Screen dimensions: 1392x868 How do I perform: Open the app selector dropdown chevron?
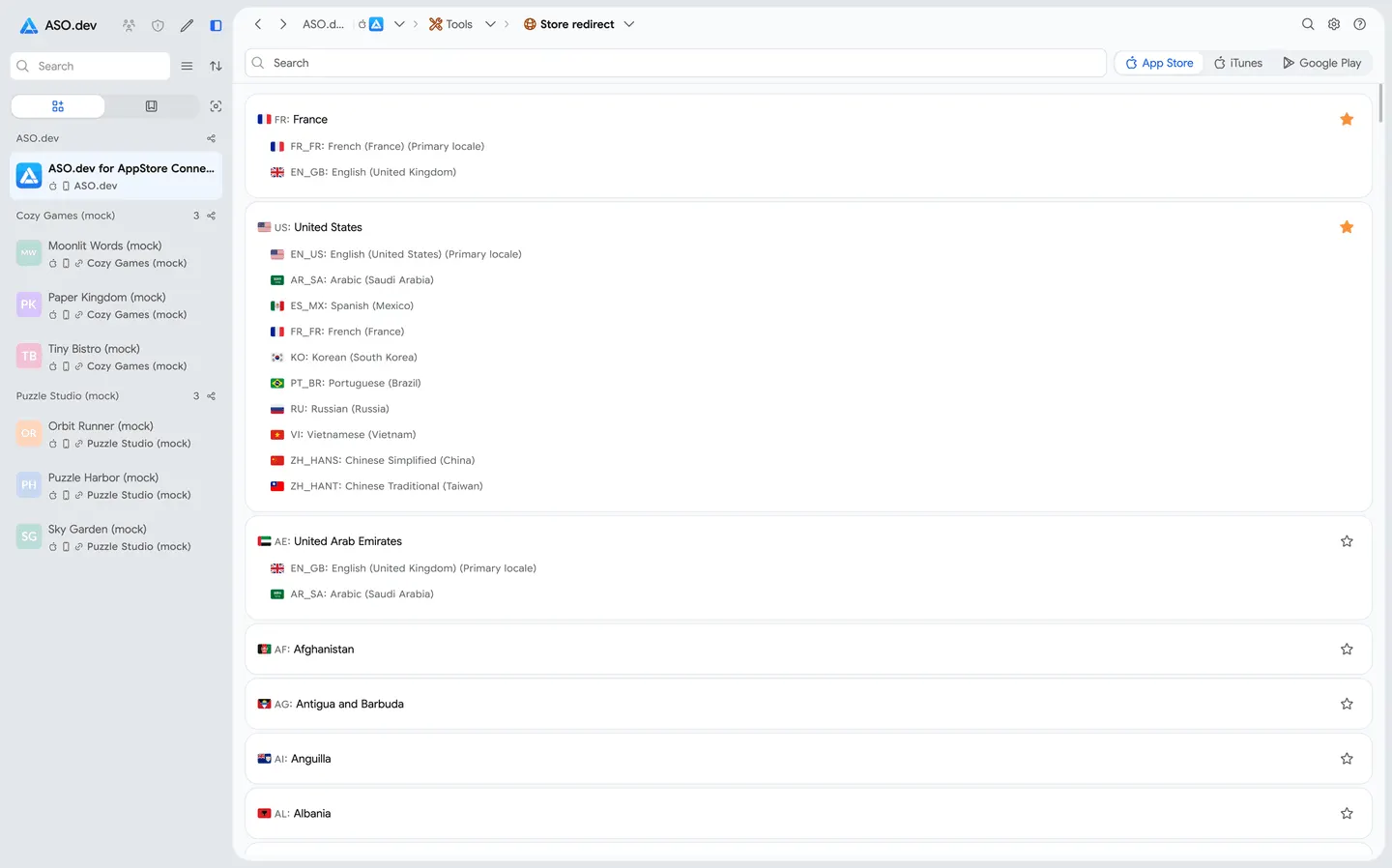tap(399, 24)
